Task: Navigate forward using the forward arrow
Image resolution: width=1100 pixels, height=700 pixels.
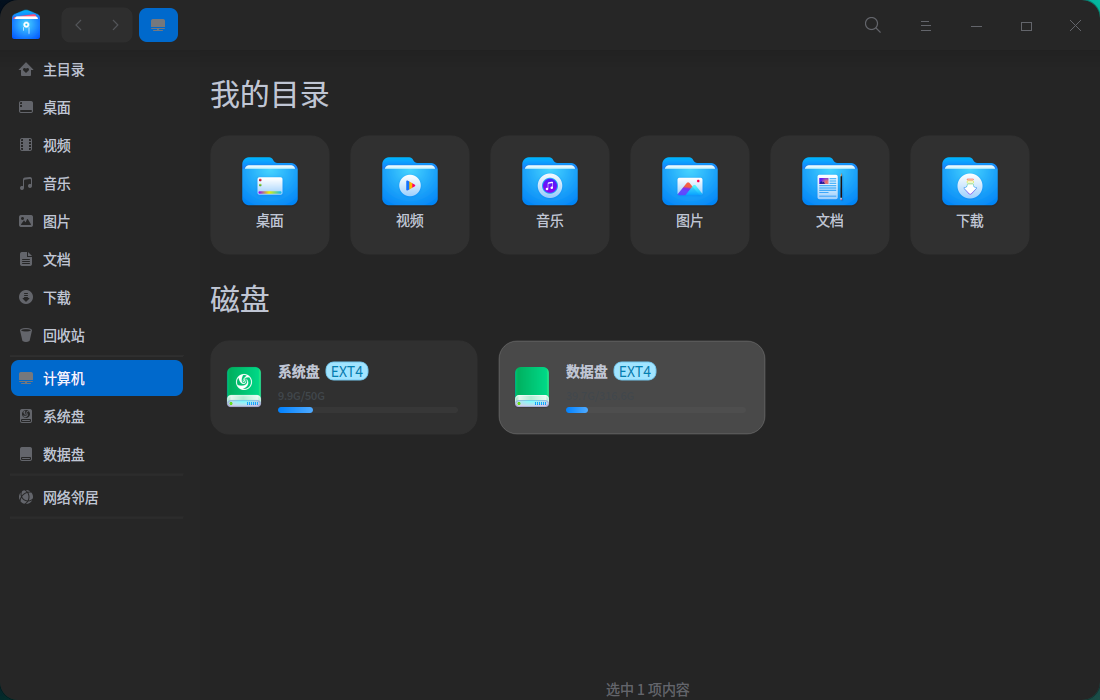Action: (x=116, y=25)
